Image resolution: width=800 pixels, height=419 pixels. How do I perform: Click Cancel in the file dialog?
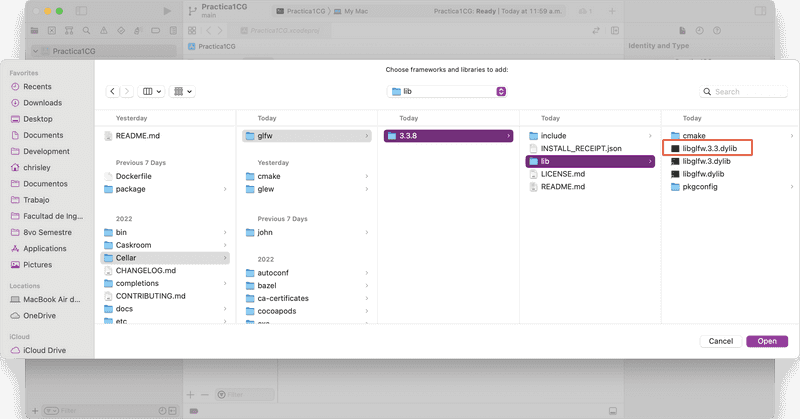click(720, 341)
